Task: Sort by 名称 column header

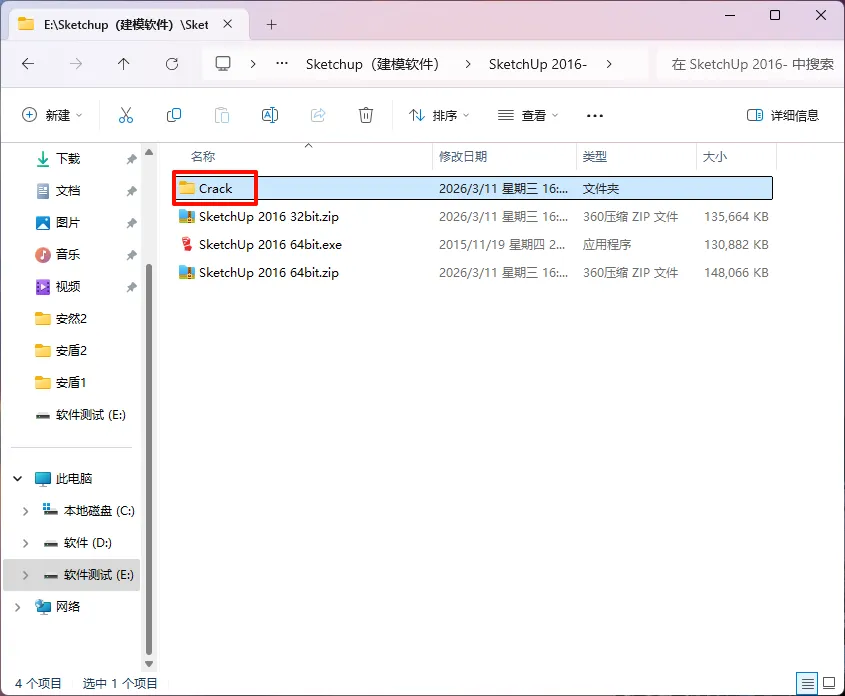Action: [x=203, y=157]
